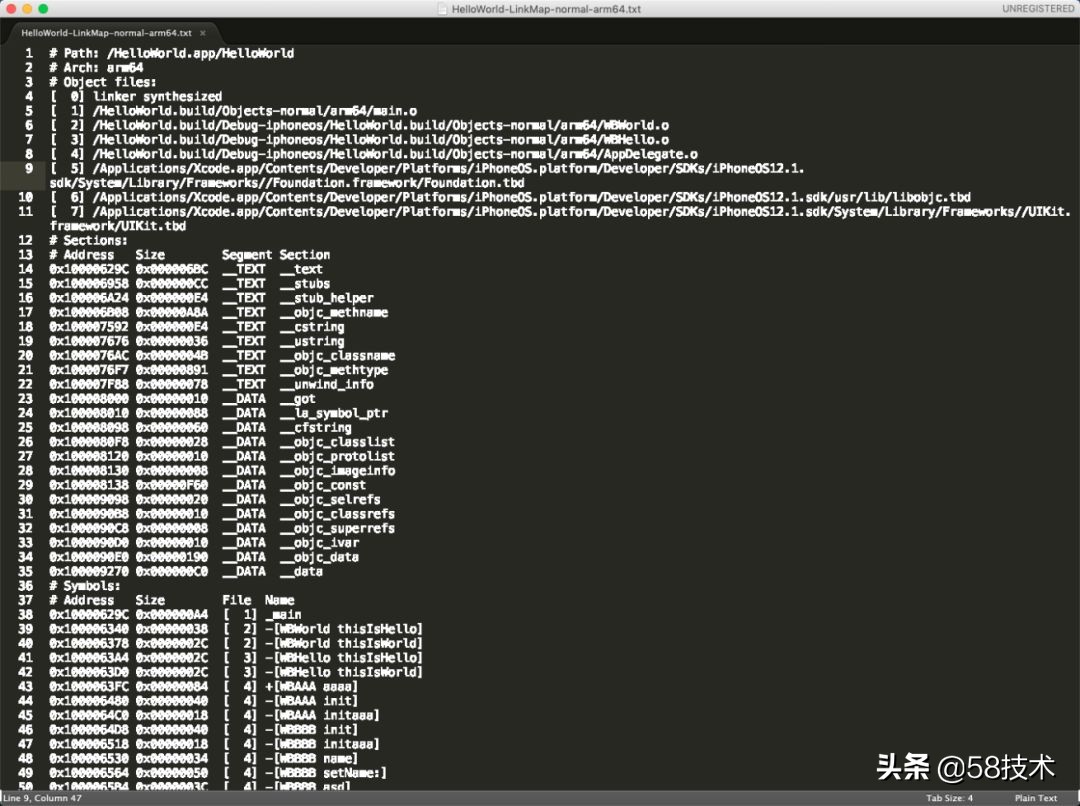Image resolution: width=1080 pixels, height=806 pixels.
Task: Click the libobjc.tbd library path
Action: tap(532, 197)
